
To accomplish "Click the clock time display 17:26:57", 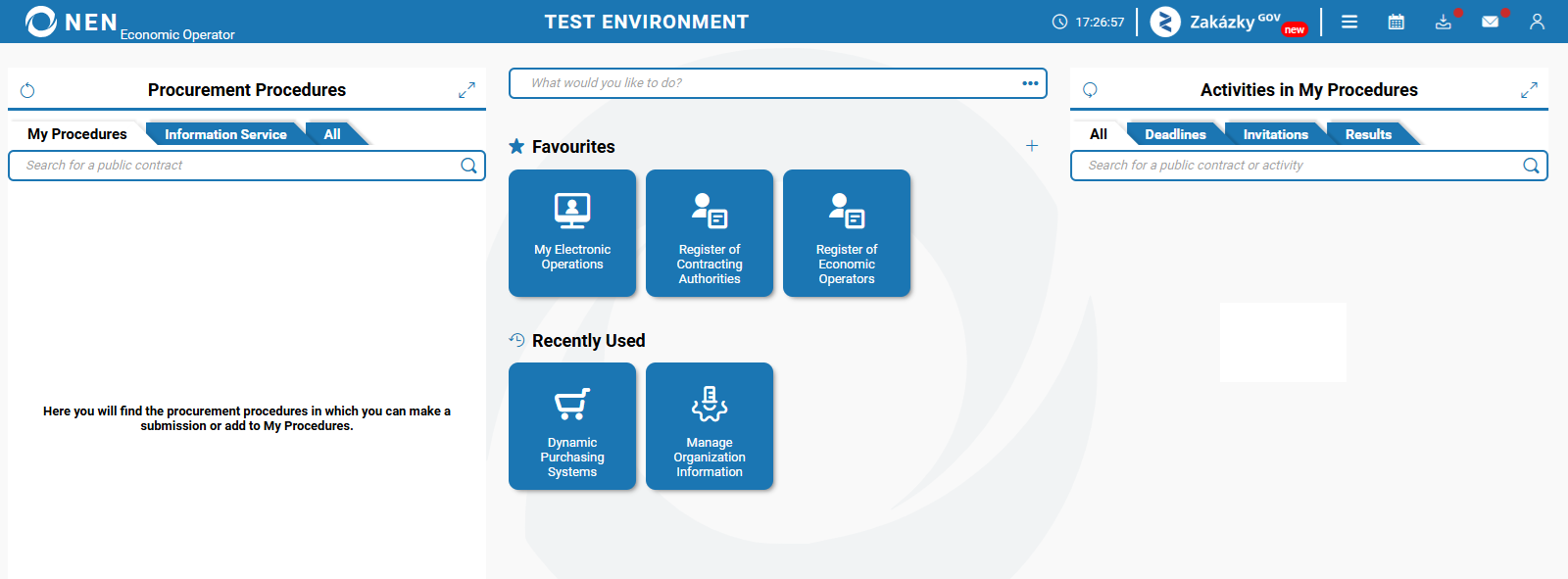I will [x=1088, y=22].
